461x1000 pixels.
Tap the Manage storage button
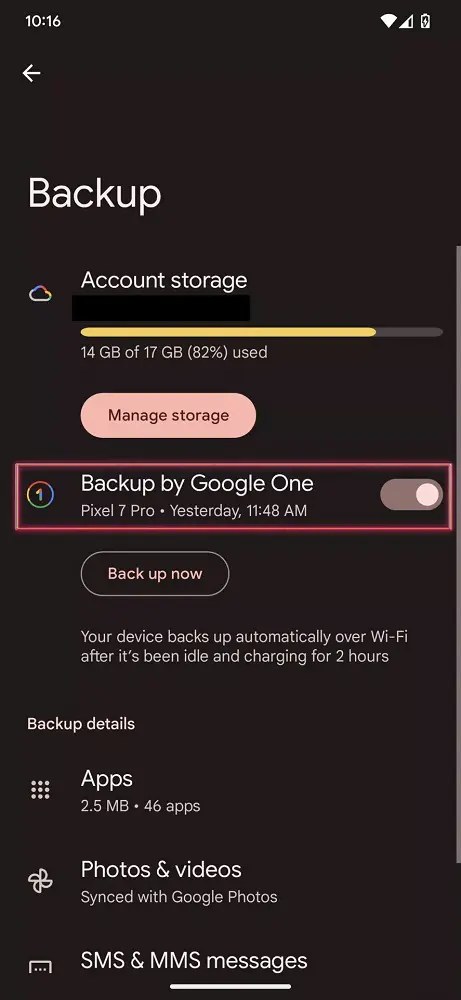pos(168,415)
